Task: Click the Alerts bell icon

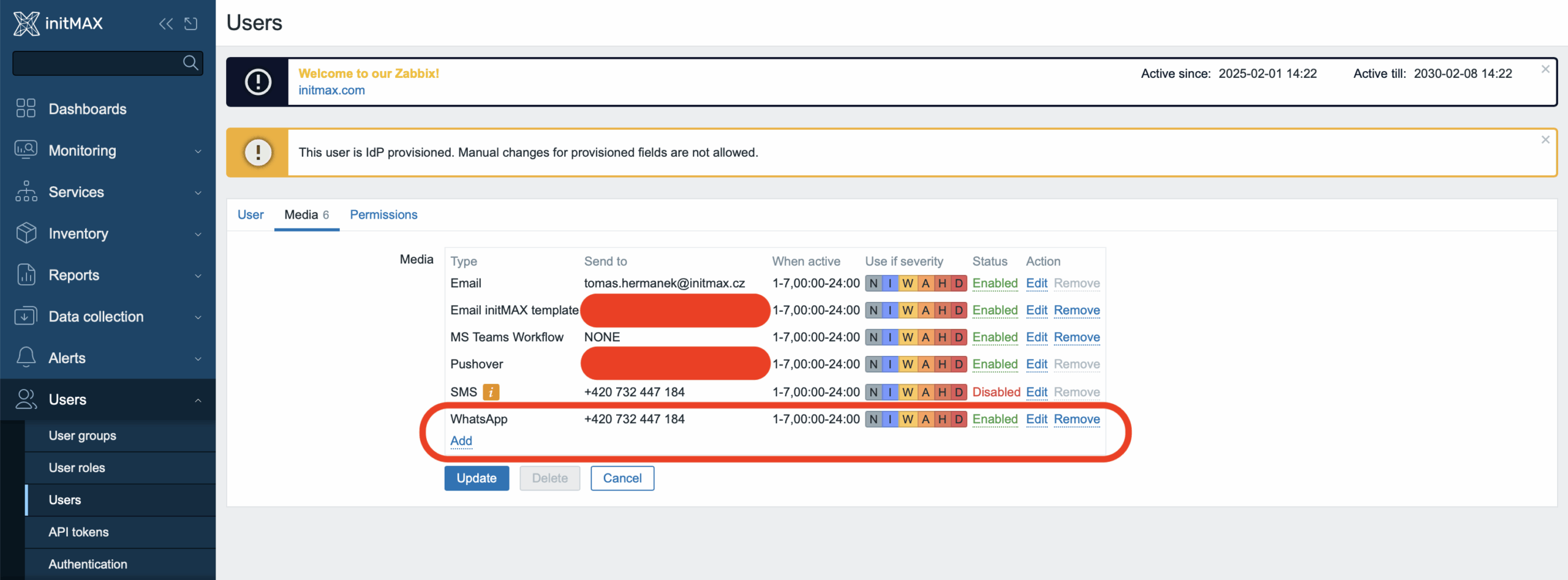Action: pos(26,358)
